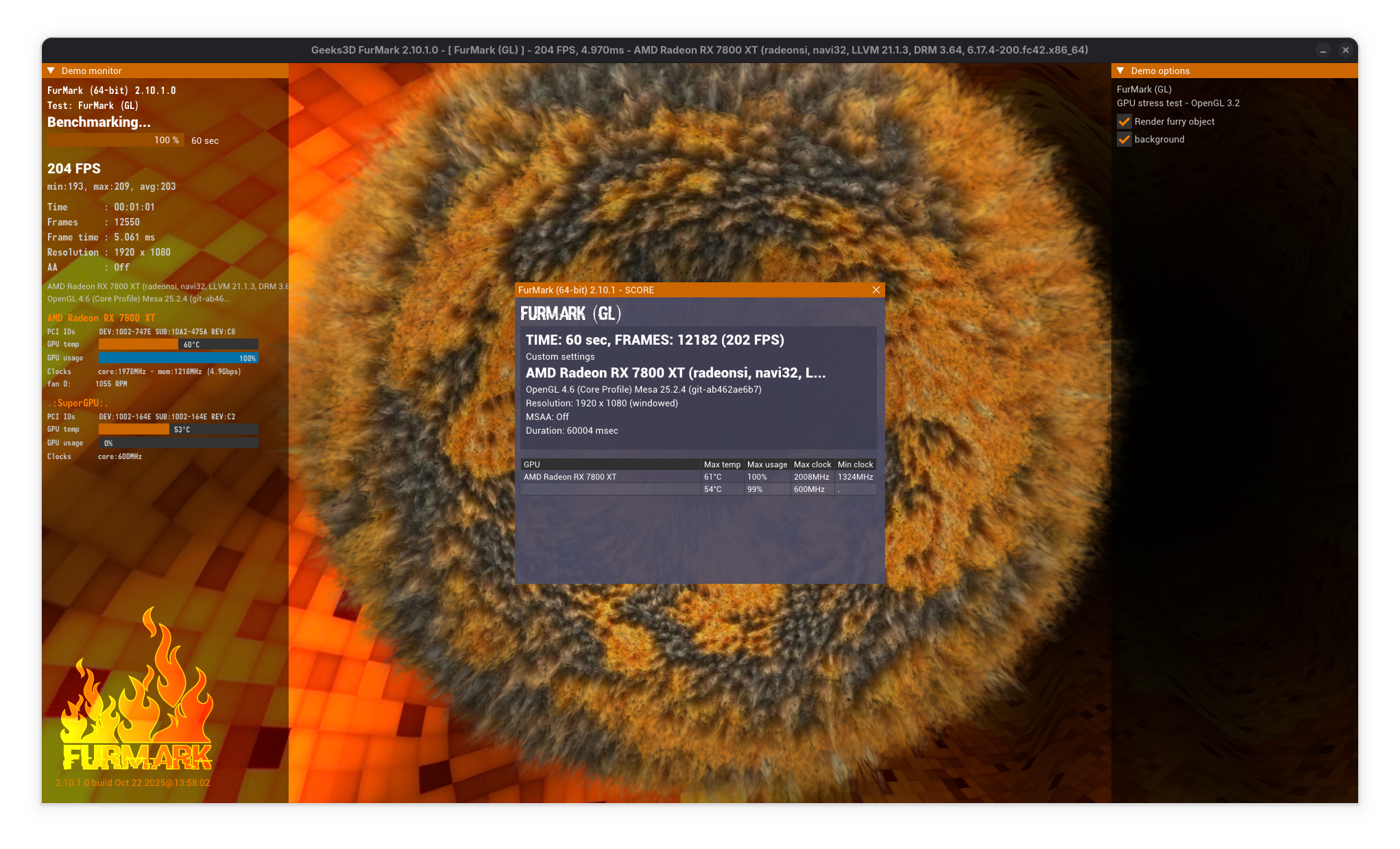
Task: Click the 600MHz max clock table cell
Action: pos(810,489)
